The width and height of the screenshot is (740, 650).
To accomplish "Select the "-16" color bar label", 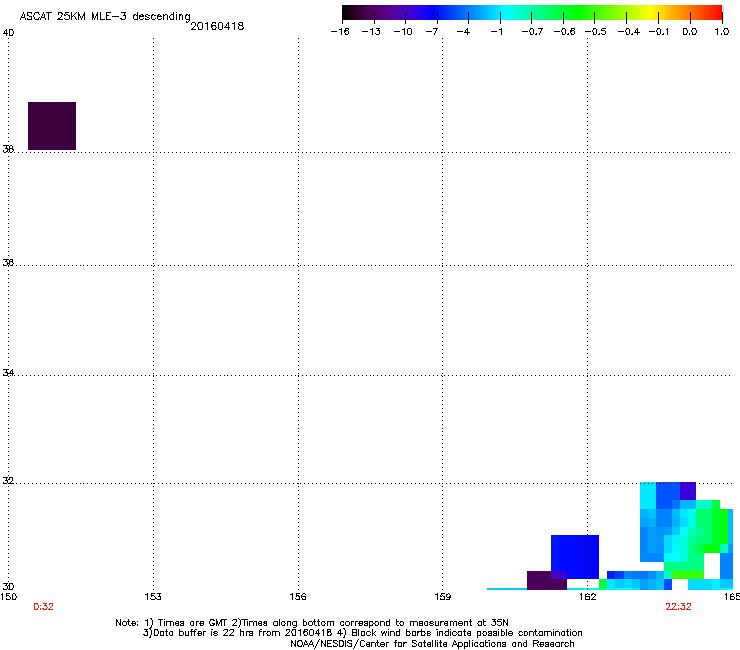I will tap(340, 32).
